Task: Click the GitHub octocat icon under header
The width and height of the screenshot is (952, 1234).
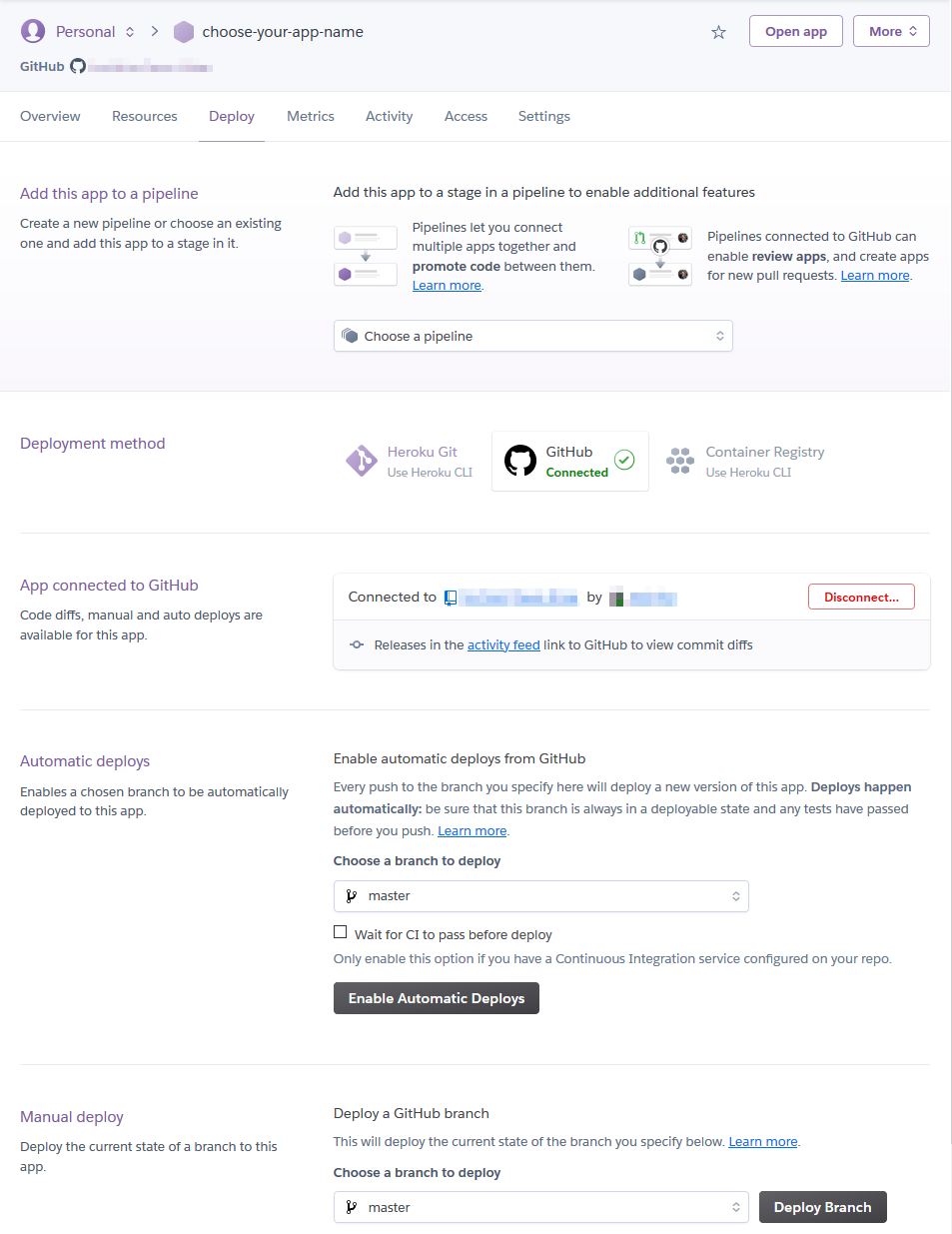Action: pyautogui.click(x=78, y=67)
